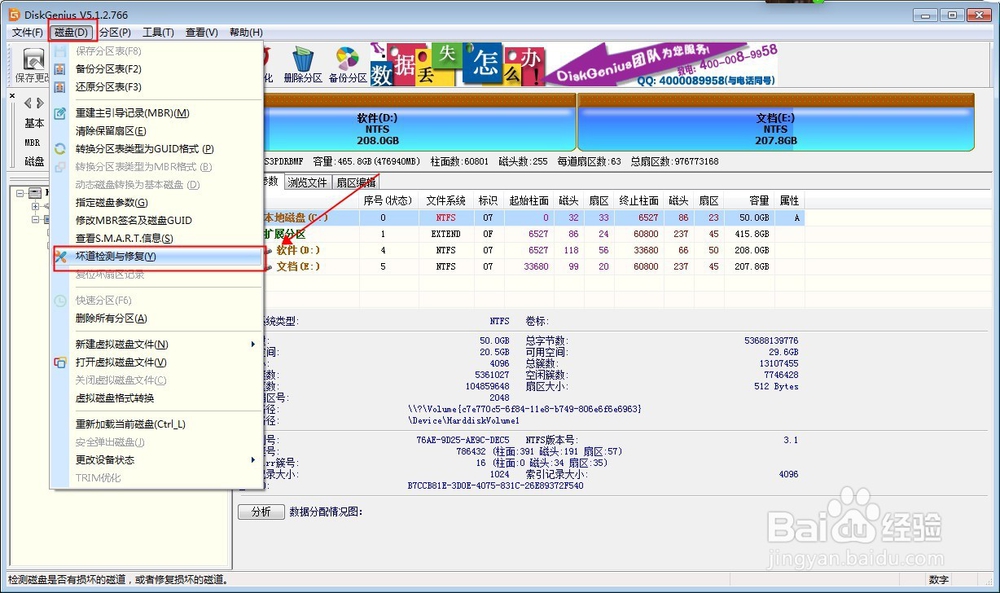Viewport: 1000px width, 593px height.
Task: Open the 帮助(H) menu
Action: coord(246,33)
